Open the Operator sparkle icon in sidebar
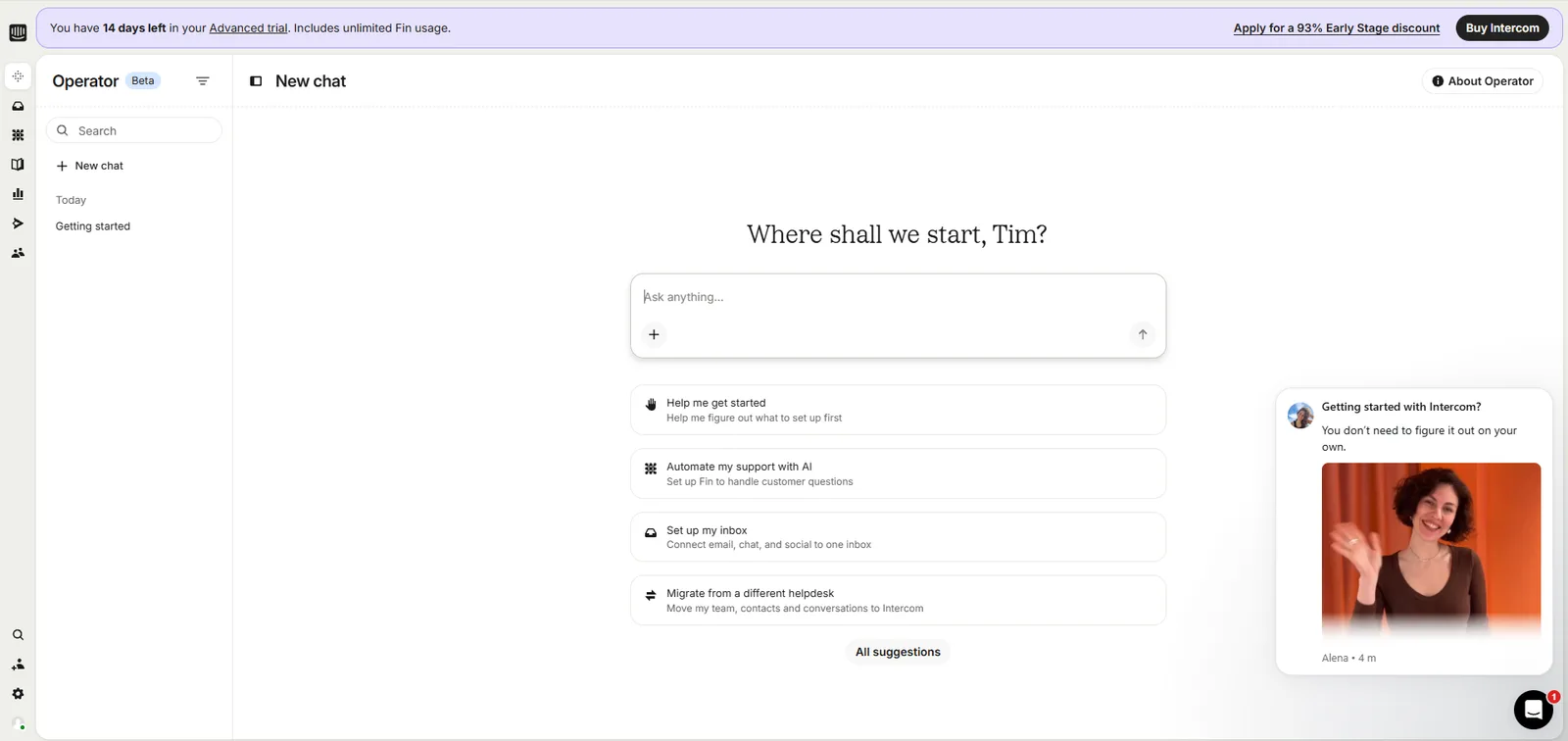The image size is (1568, 741). 18,76
